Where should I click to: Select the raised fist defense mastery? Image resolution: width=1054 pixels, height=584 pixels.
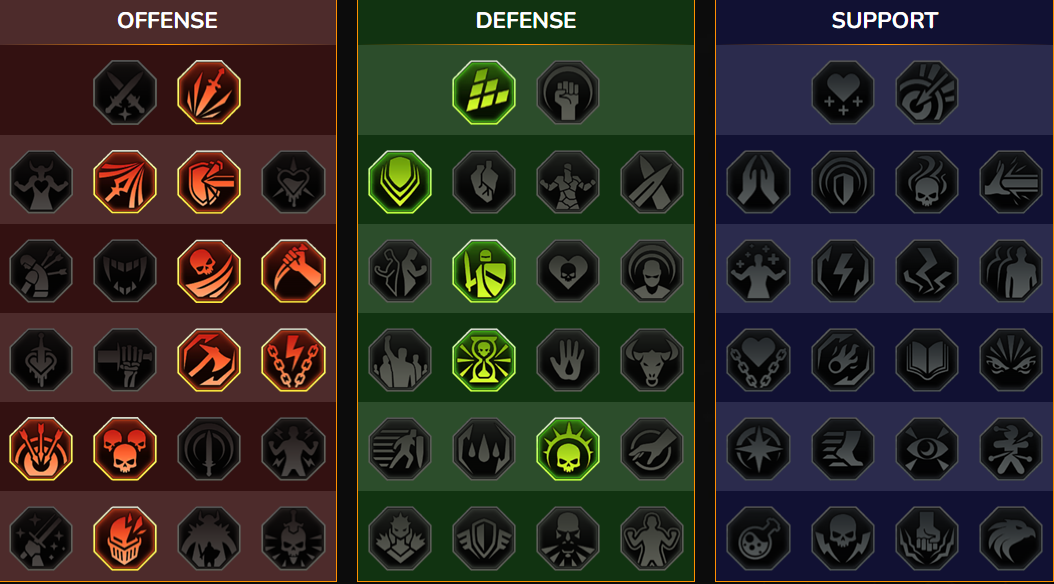568,93
